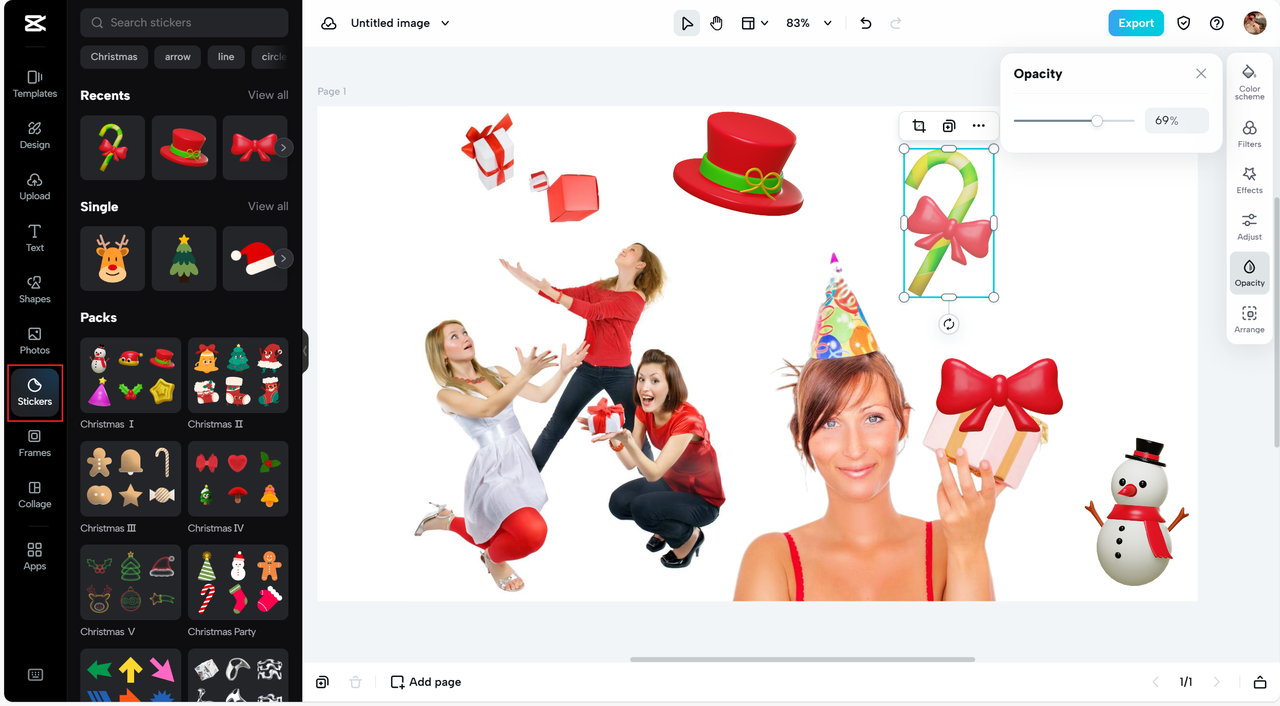Open the Adjust panel
Screen dimensions: 1280x706
pyautogui.click(x=1250, y=227)
